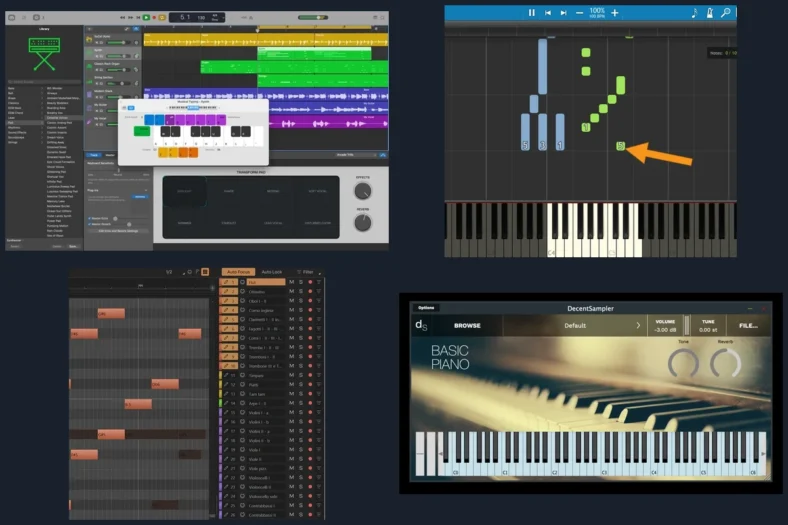Open the Default preset selector in DecentSampler

coord(574,326)
